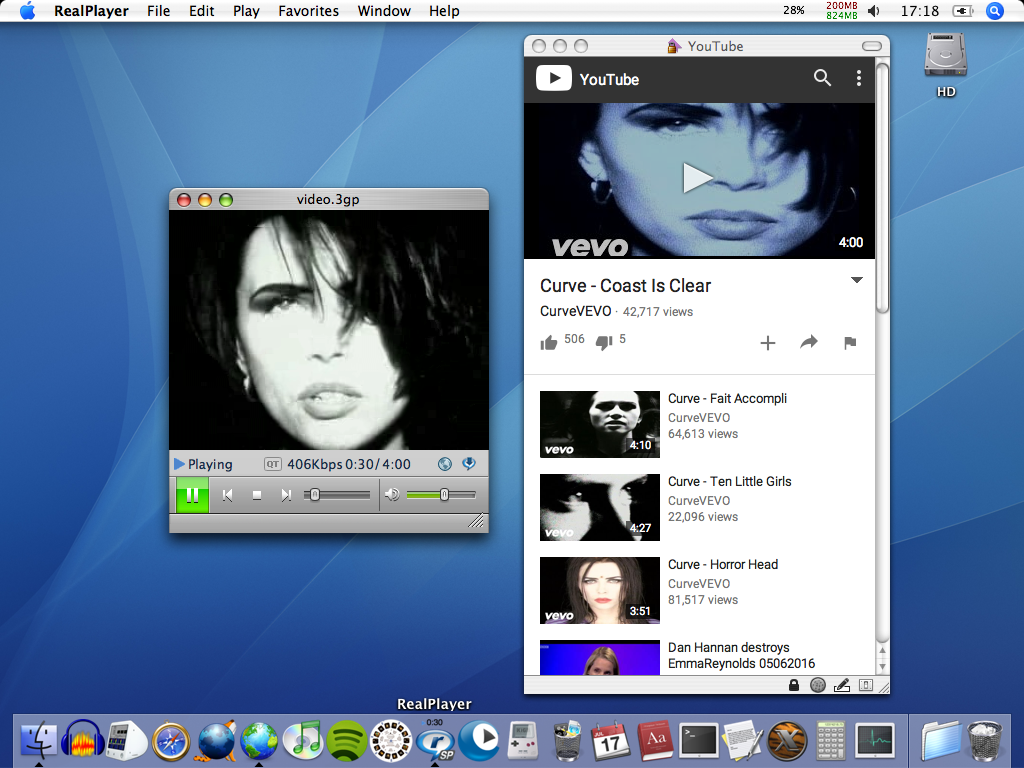Open the Apple menu
Screen dimensions: 1024x768
[x=27, y=11]
